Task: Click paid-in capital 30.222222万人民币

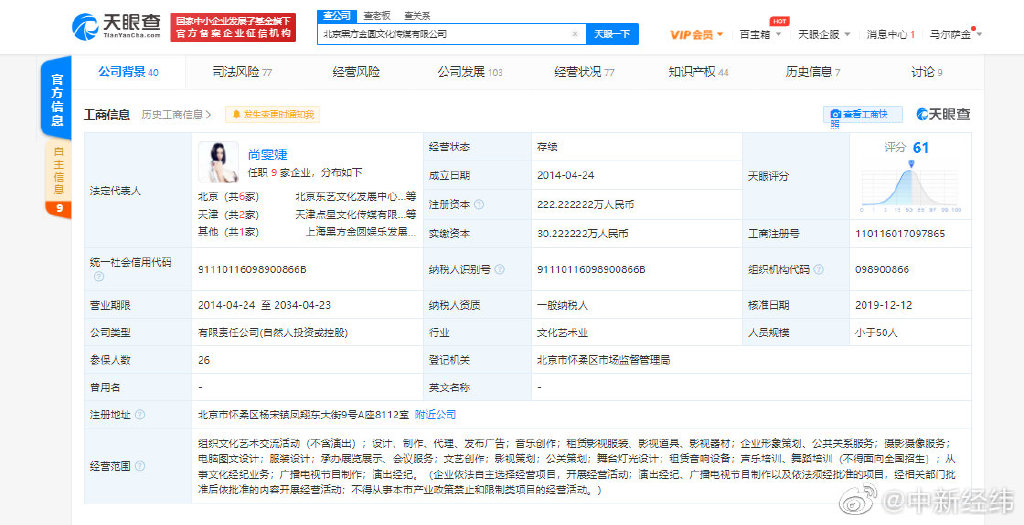Action: pos(583,233)
